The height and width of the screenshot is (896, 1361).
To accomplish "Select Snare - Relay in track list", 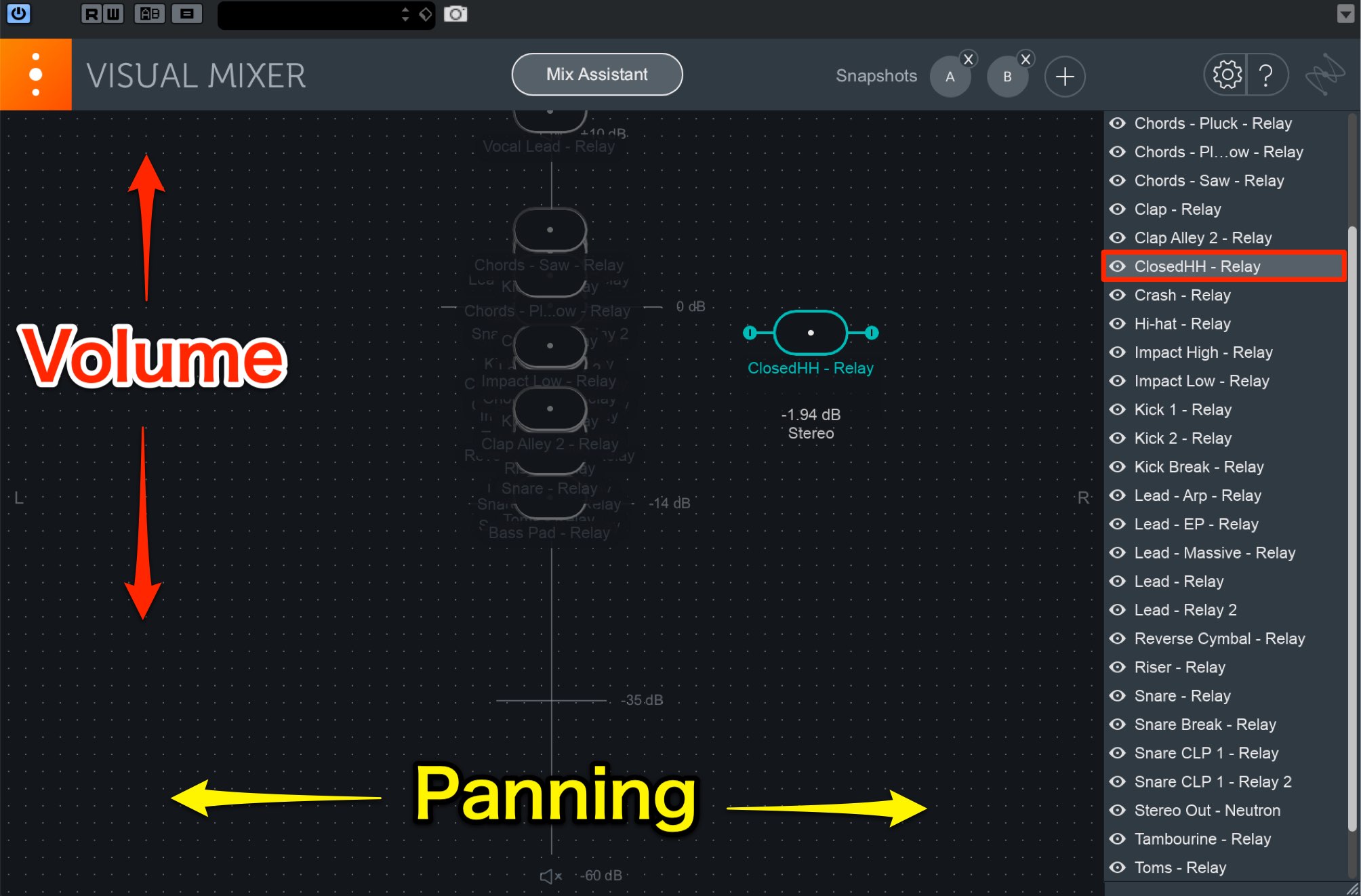I will 1183,695.
